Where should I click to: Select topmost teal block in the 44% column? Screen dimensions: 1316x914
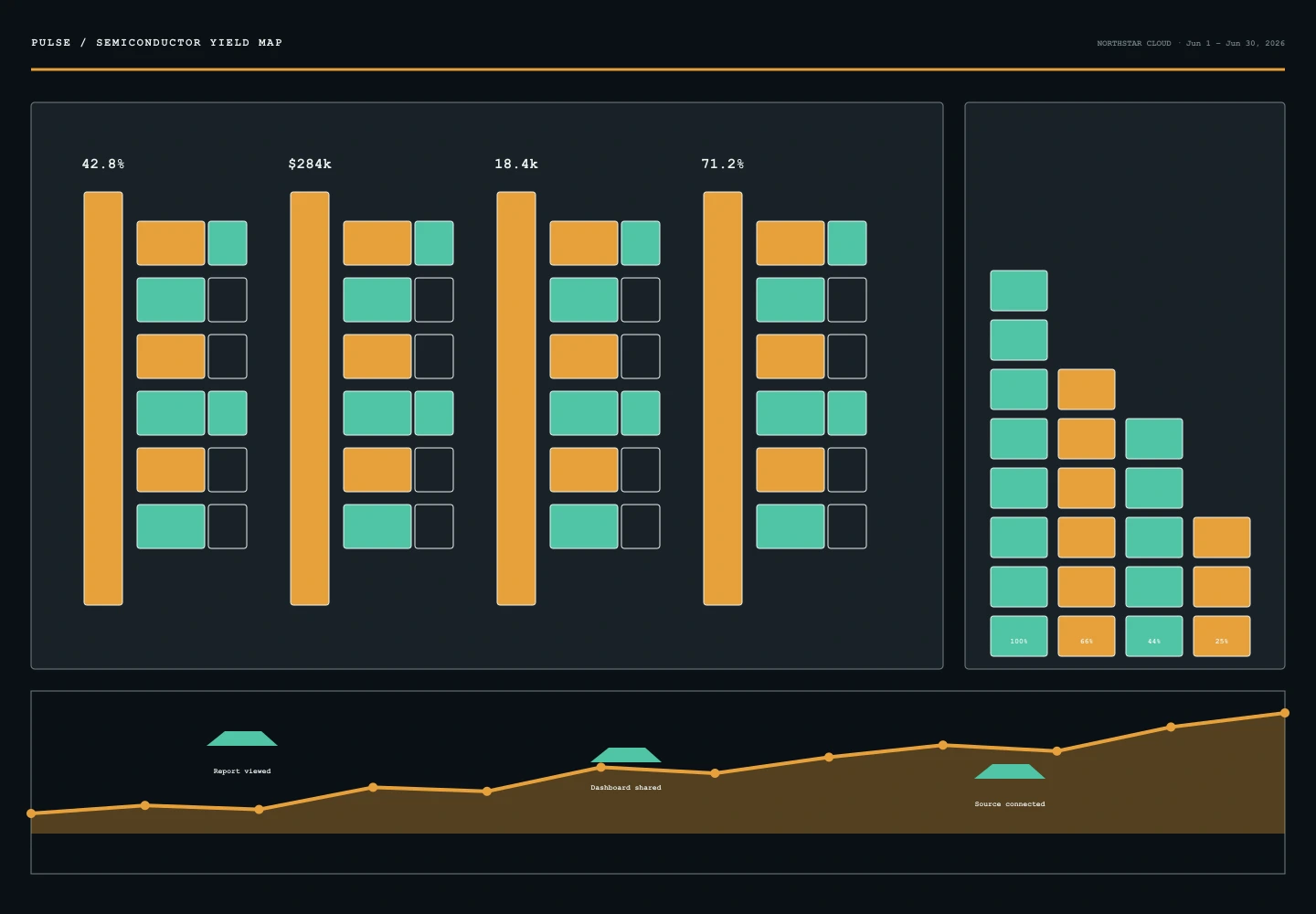[1154, 439]
